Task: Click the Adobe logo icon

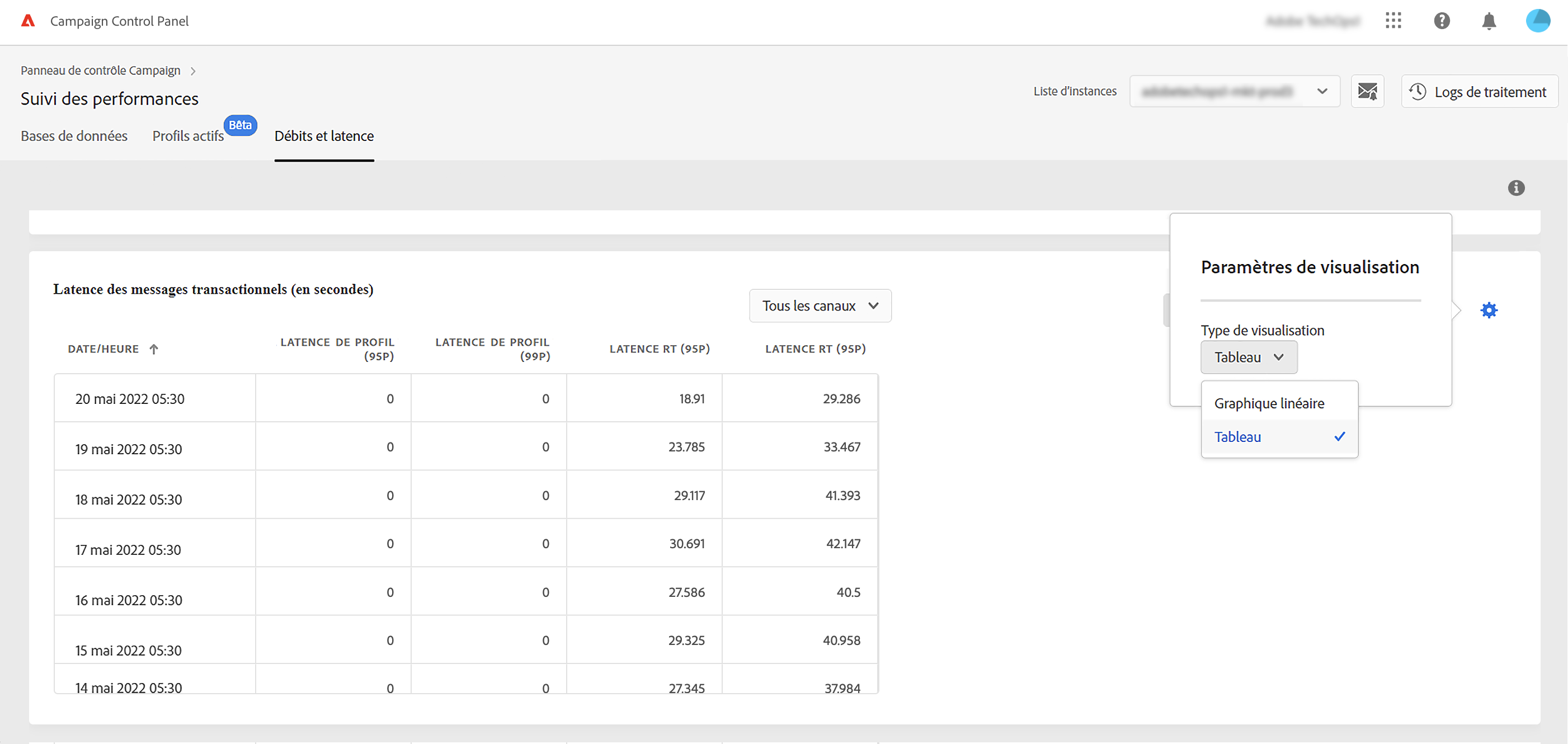Action: click(x=28, y=21)
